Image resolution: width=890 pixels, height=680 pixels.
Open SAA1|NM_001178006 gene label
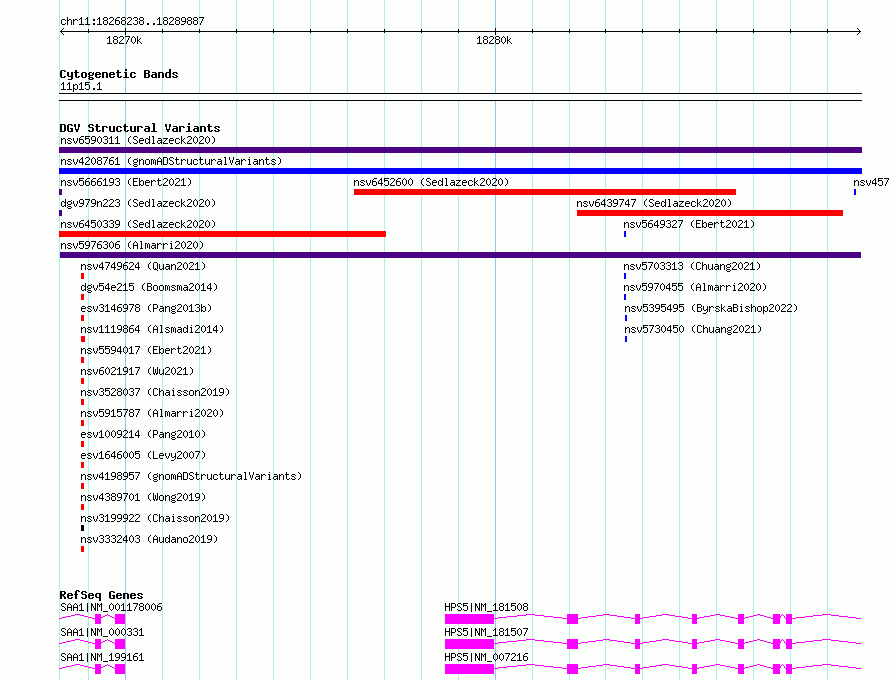click(x=111, y=607)
